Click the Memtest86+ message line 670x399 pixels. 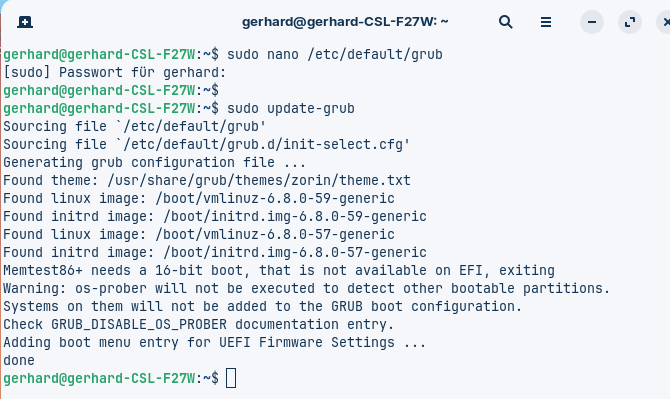coord(279,270)
